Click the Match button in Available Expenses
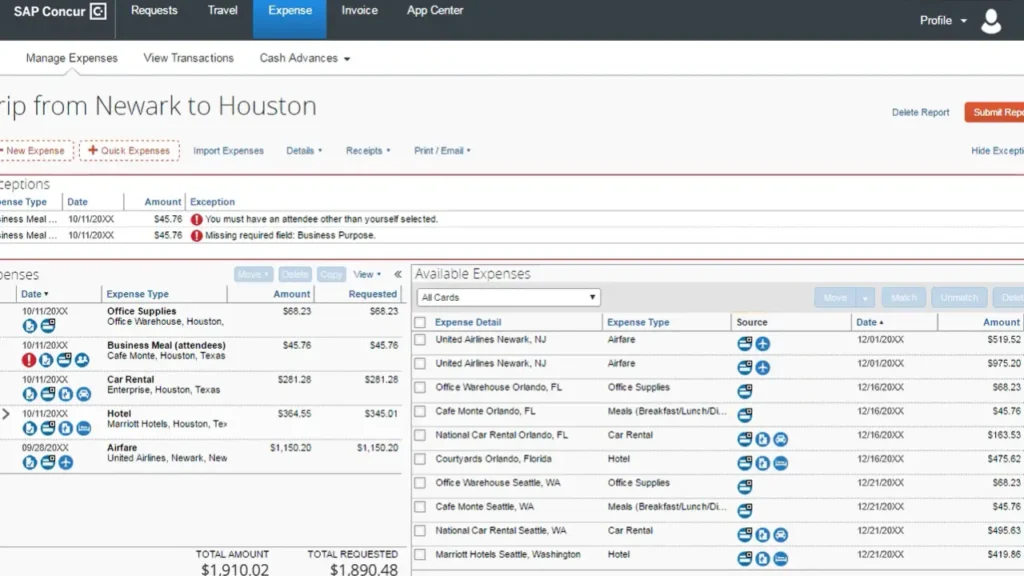Screen dimensions: 1024x576 (904, 298)
